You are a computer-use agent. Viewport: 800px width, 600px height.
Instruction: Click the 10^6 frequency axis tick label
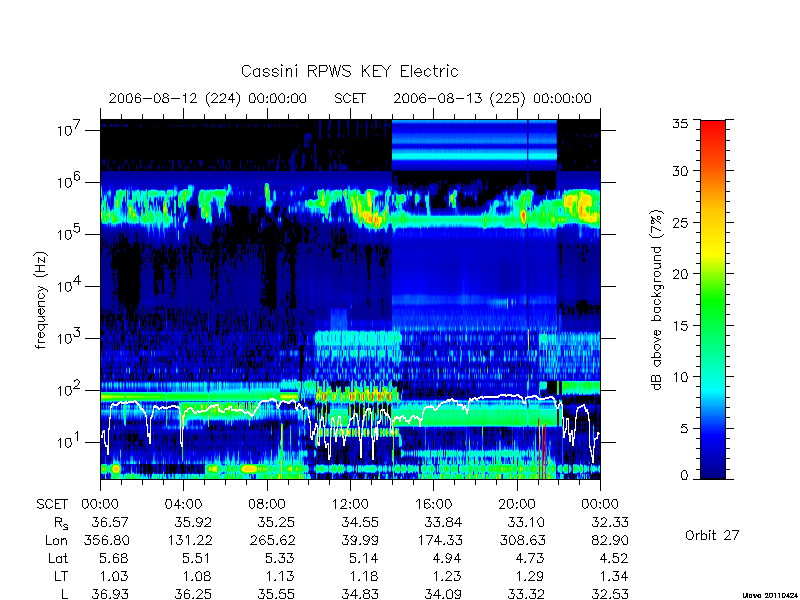[x=68, y=182]
